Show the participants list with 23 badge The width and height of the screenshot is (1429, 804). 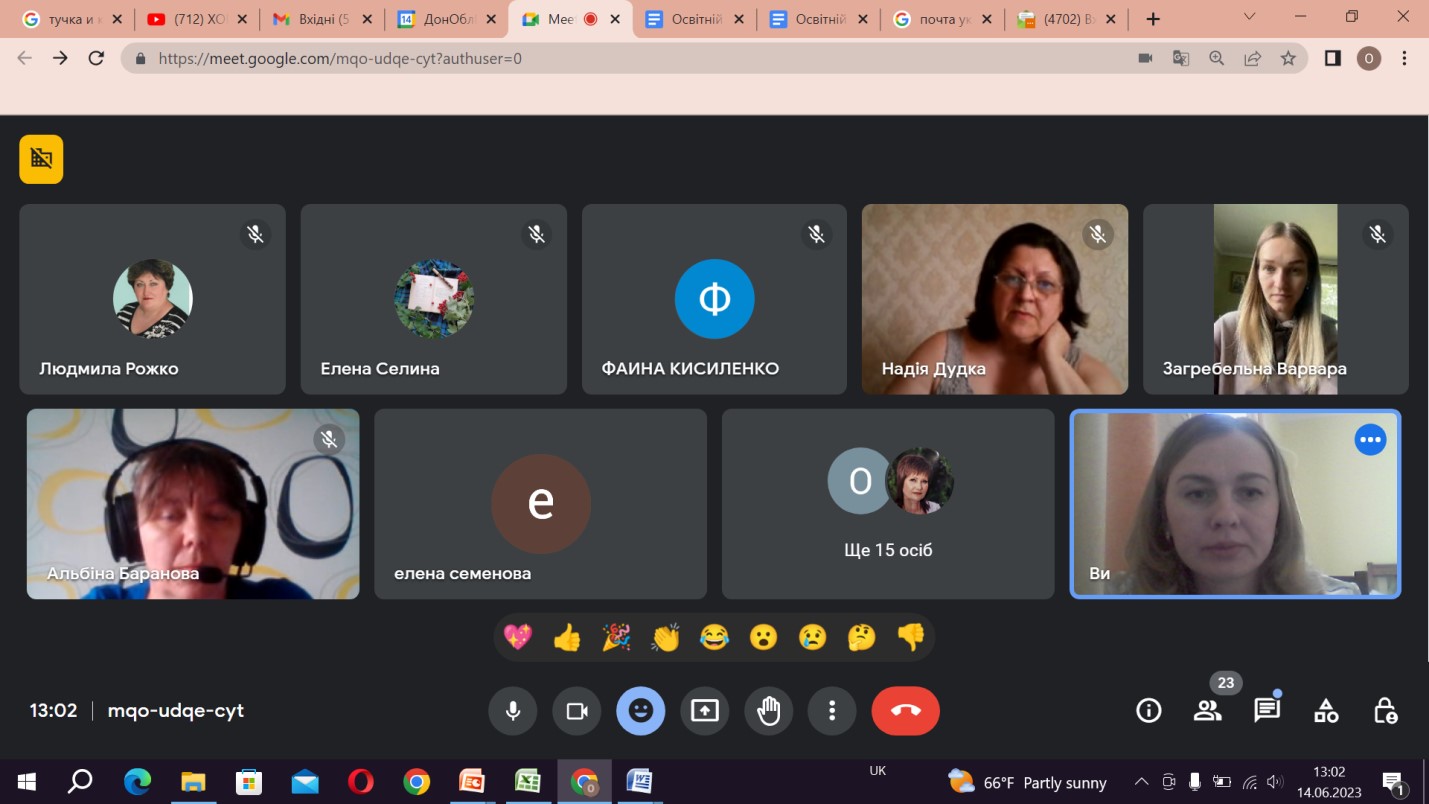pos(1208,711)
